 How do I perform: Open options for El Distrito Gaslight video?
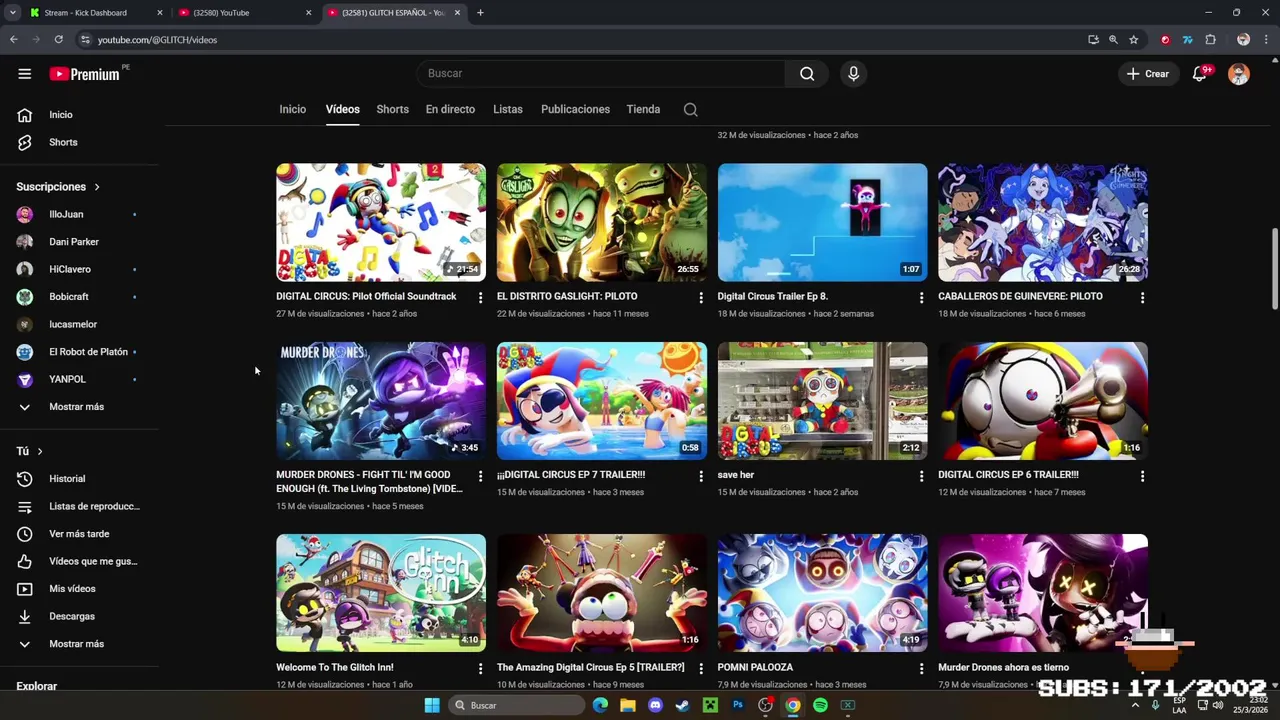coord(701,298)
